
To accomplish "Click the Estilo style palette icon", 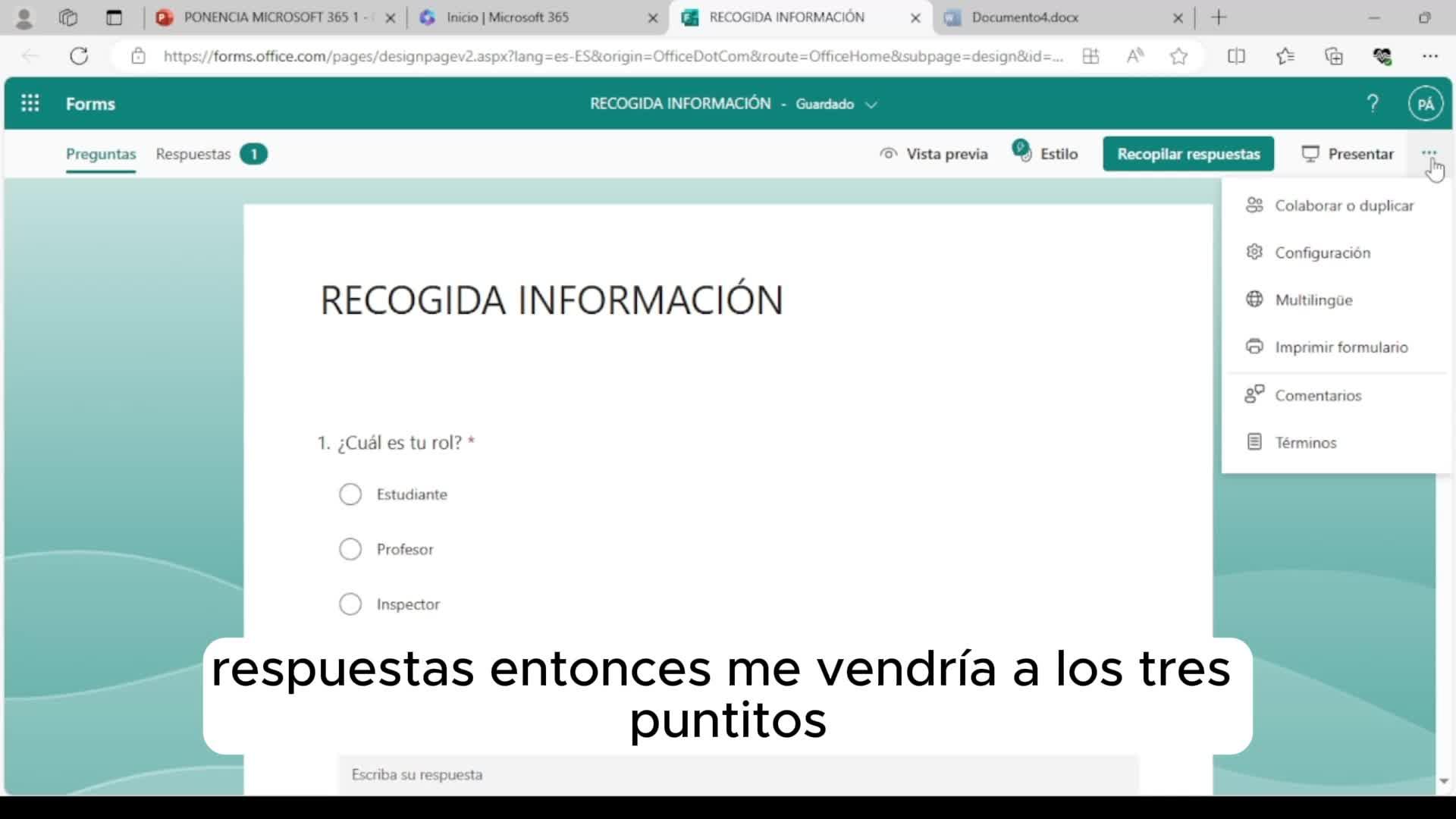I will (x=1022, y=152).
